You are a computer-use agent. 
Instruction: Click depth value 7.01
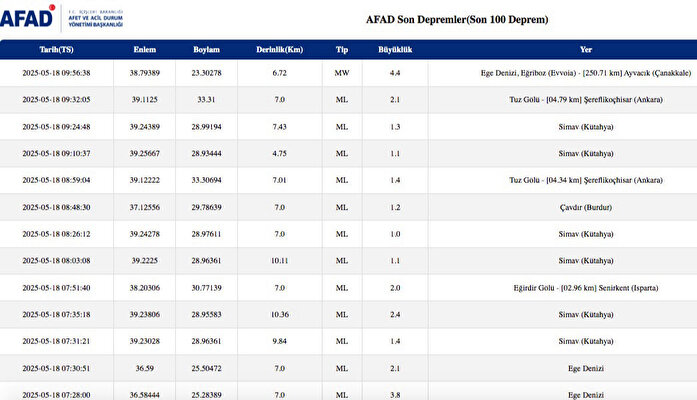280,180
